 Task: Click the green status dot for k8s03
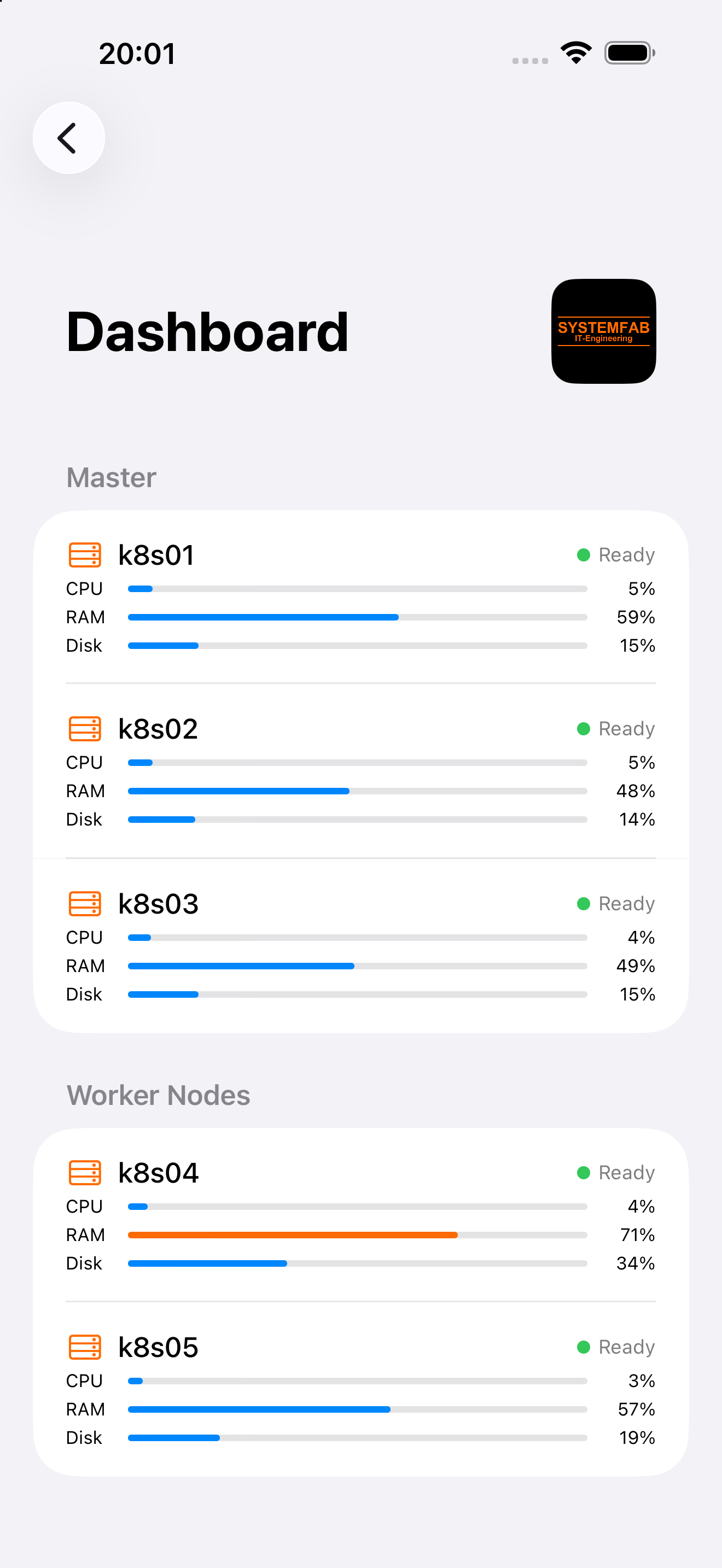pos(583,903)
